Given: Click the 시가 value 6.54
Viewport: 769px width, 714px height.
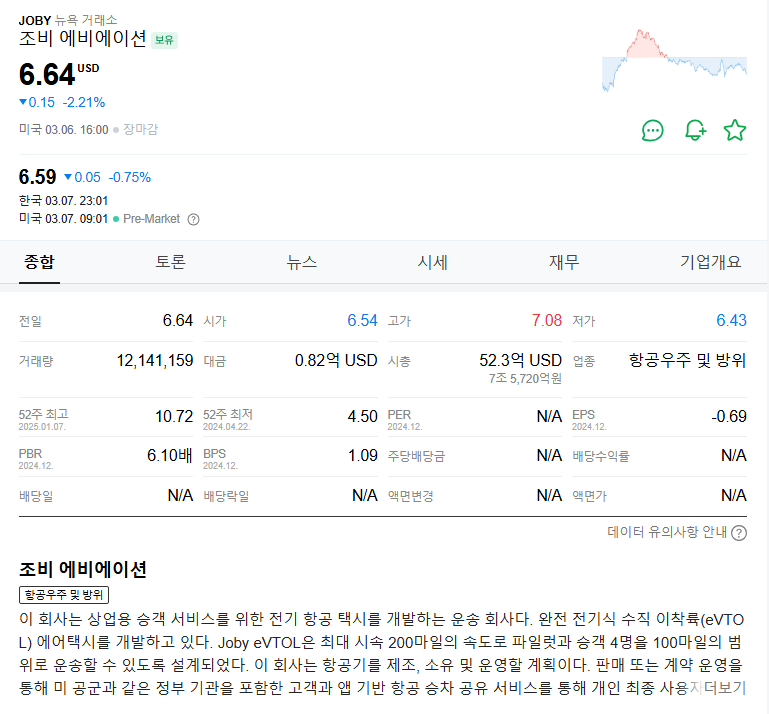Looking at the screenshot, I should click(x=362, y=320).
